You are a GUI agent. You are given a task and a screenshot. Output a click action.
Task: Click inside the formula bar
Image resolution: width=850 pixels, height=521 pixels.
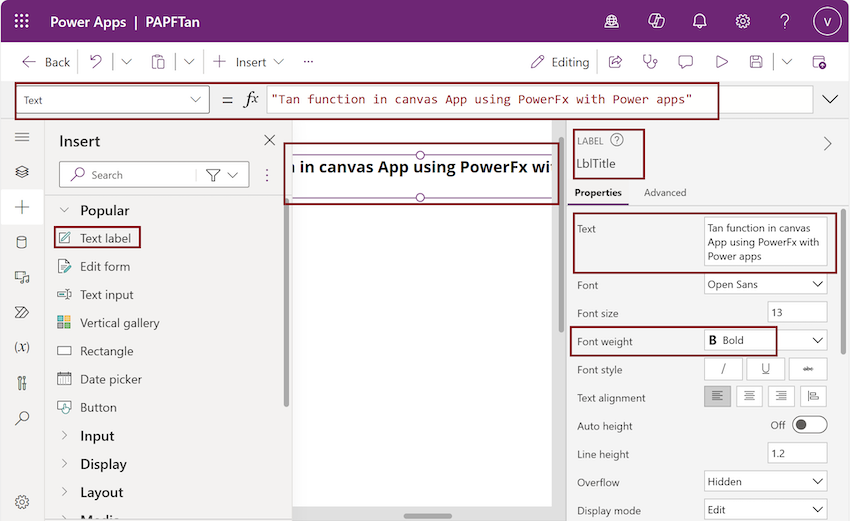click(539, 100)
